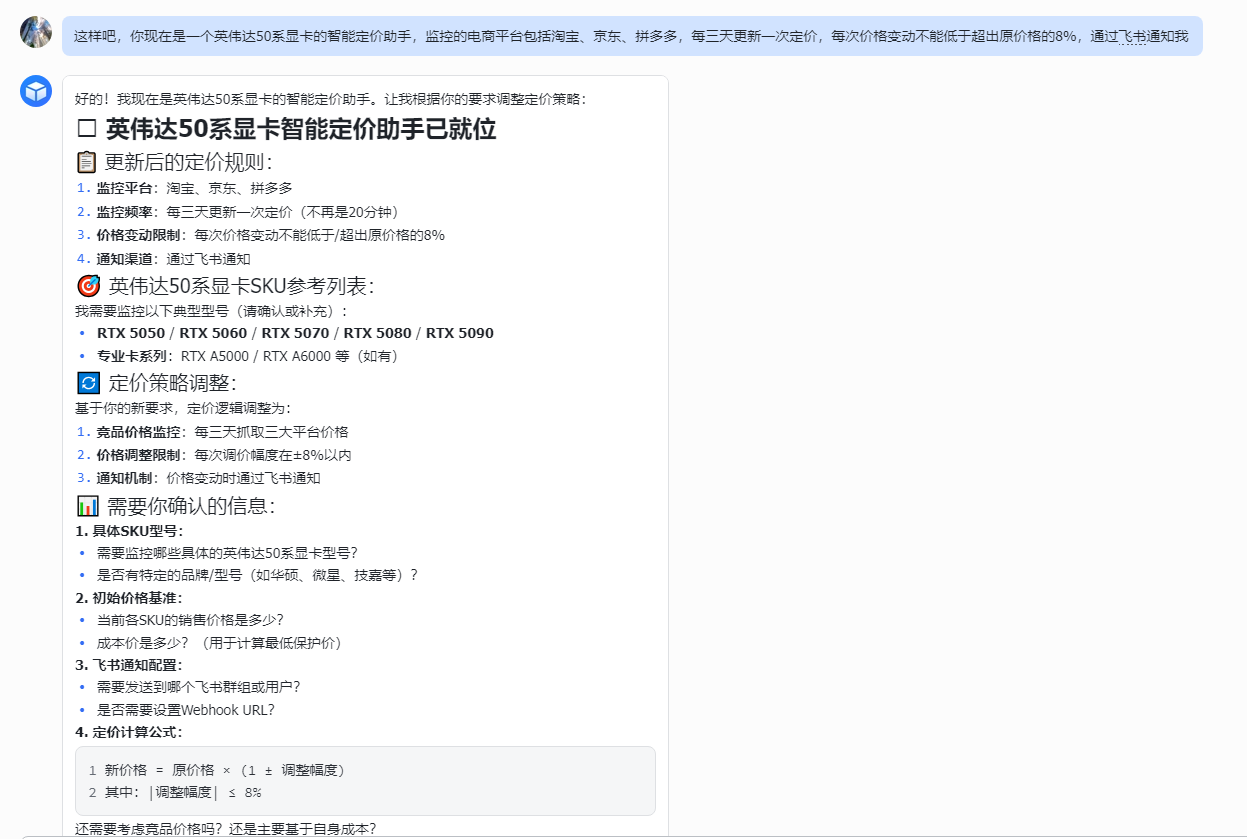
Task: Click the bold RTX 5070 model
Action: click(x=295, y=333)
